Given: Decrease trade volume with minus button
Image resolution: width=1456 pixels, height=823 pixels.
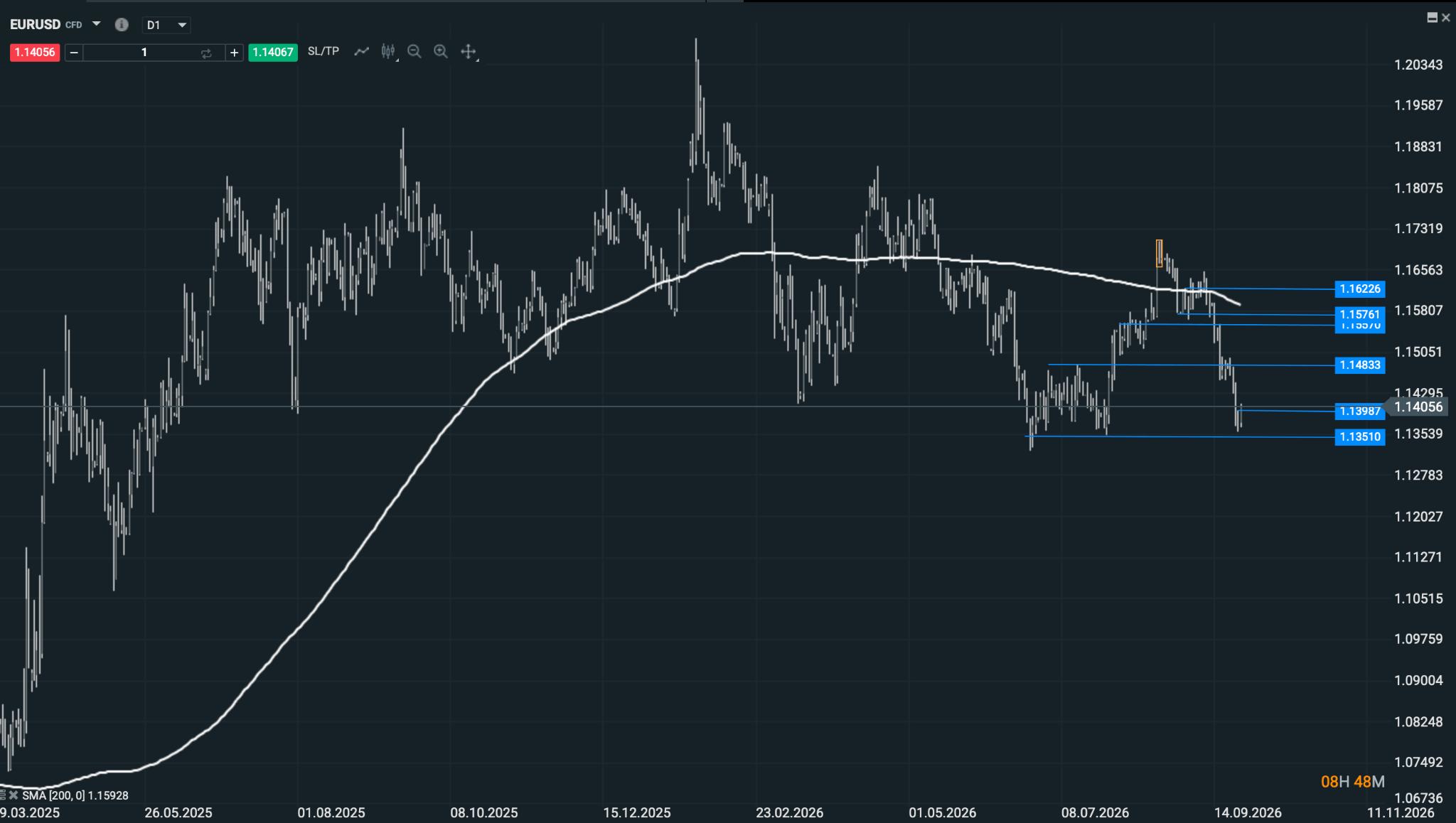Looking at the screenshot, I should pos(74,53).
